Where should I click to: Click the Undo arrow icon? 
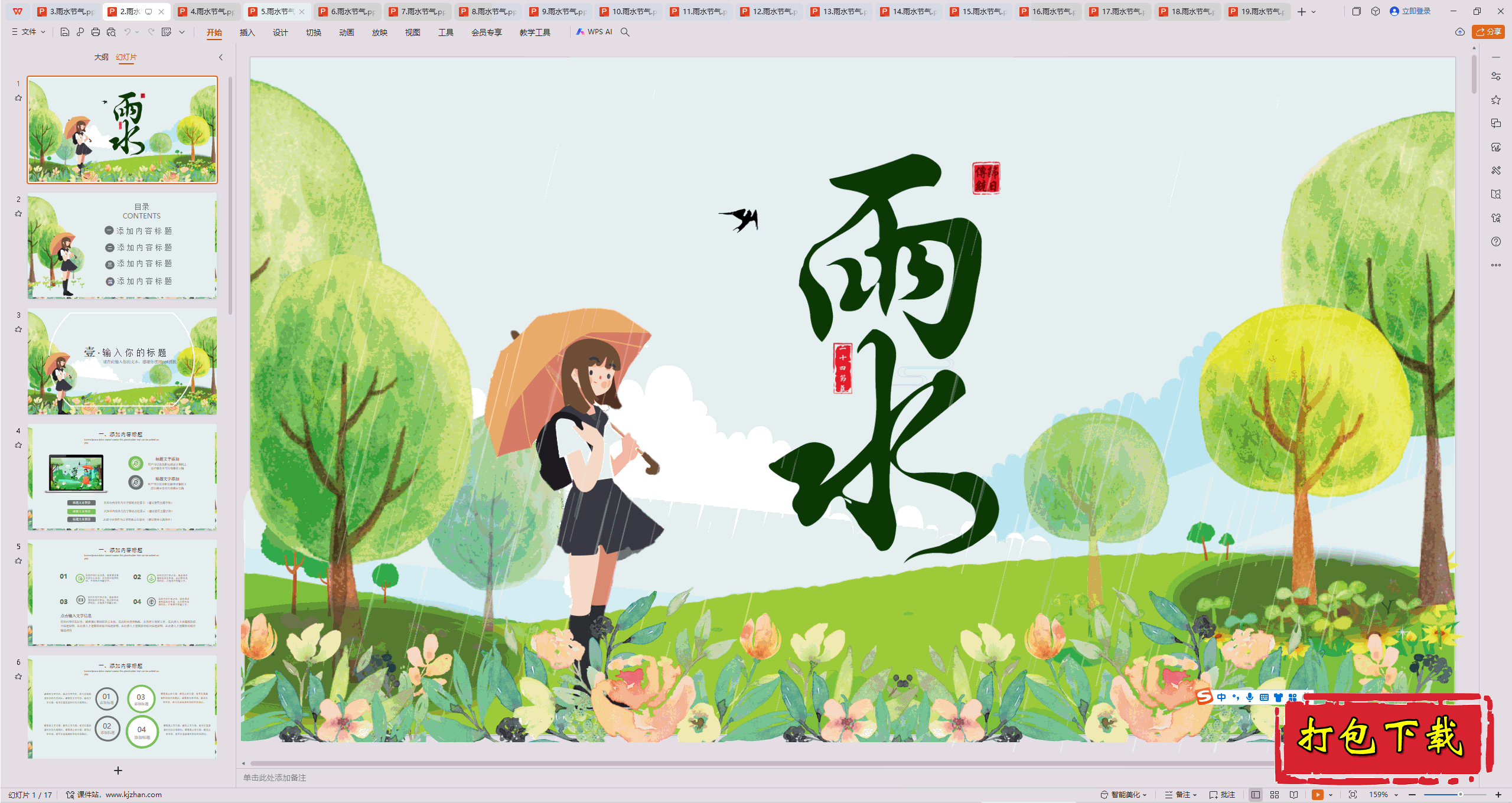pos(127,32)
